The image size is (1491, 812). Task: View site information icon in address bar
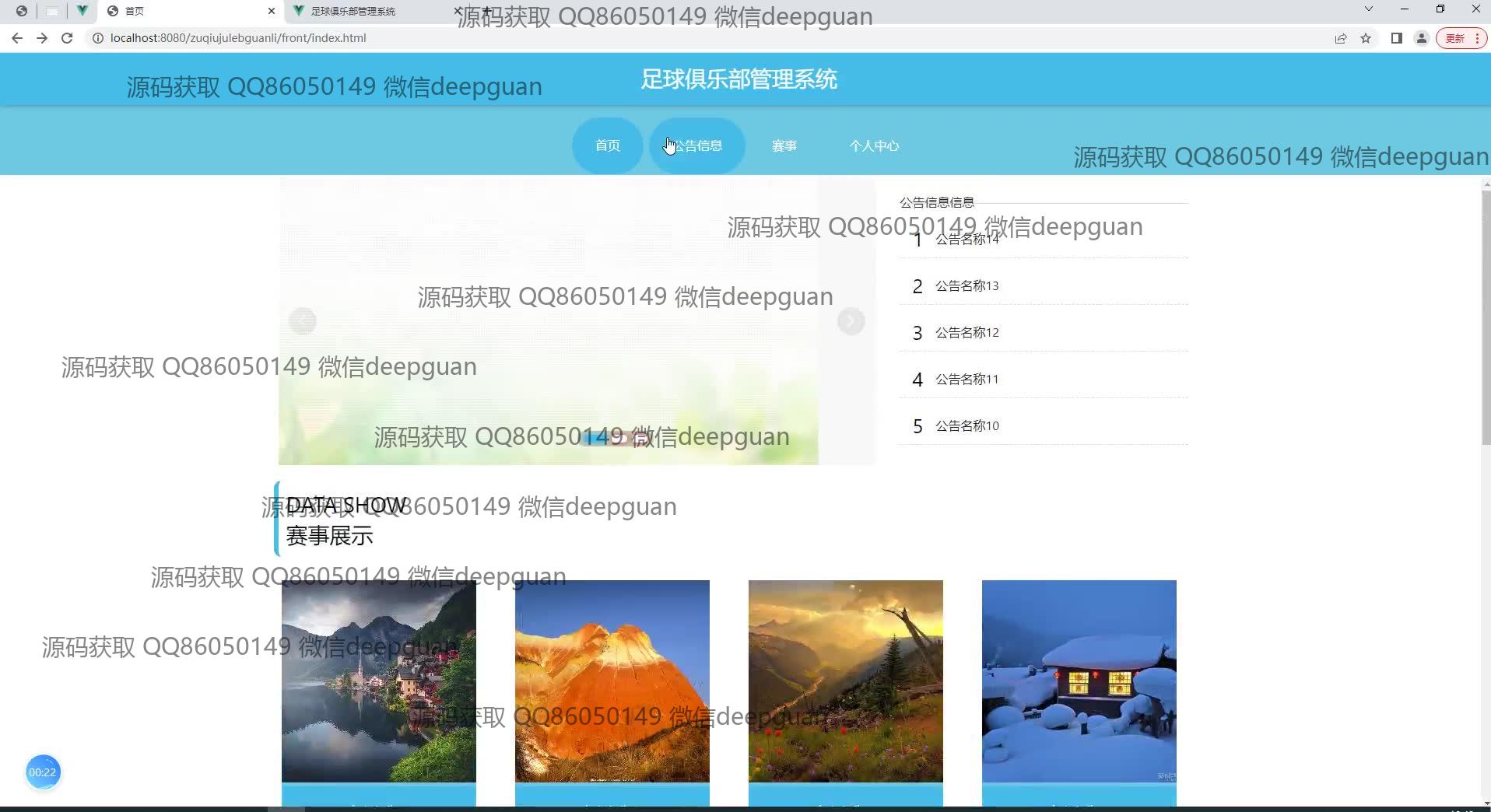98,38
